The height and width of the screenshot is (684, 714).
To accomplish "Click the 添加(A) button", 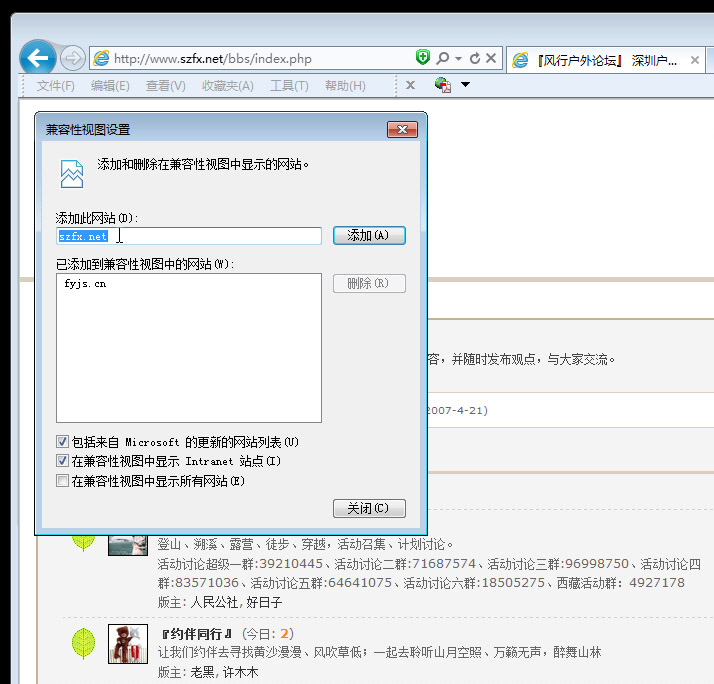I will click(x=369, y=235).
